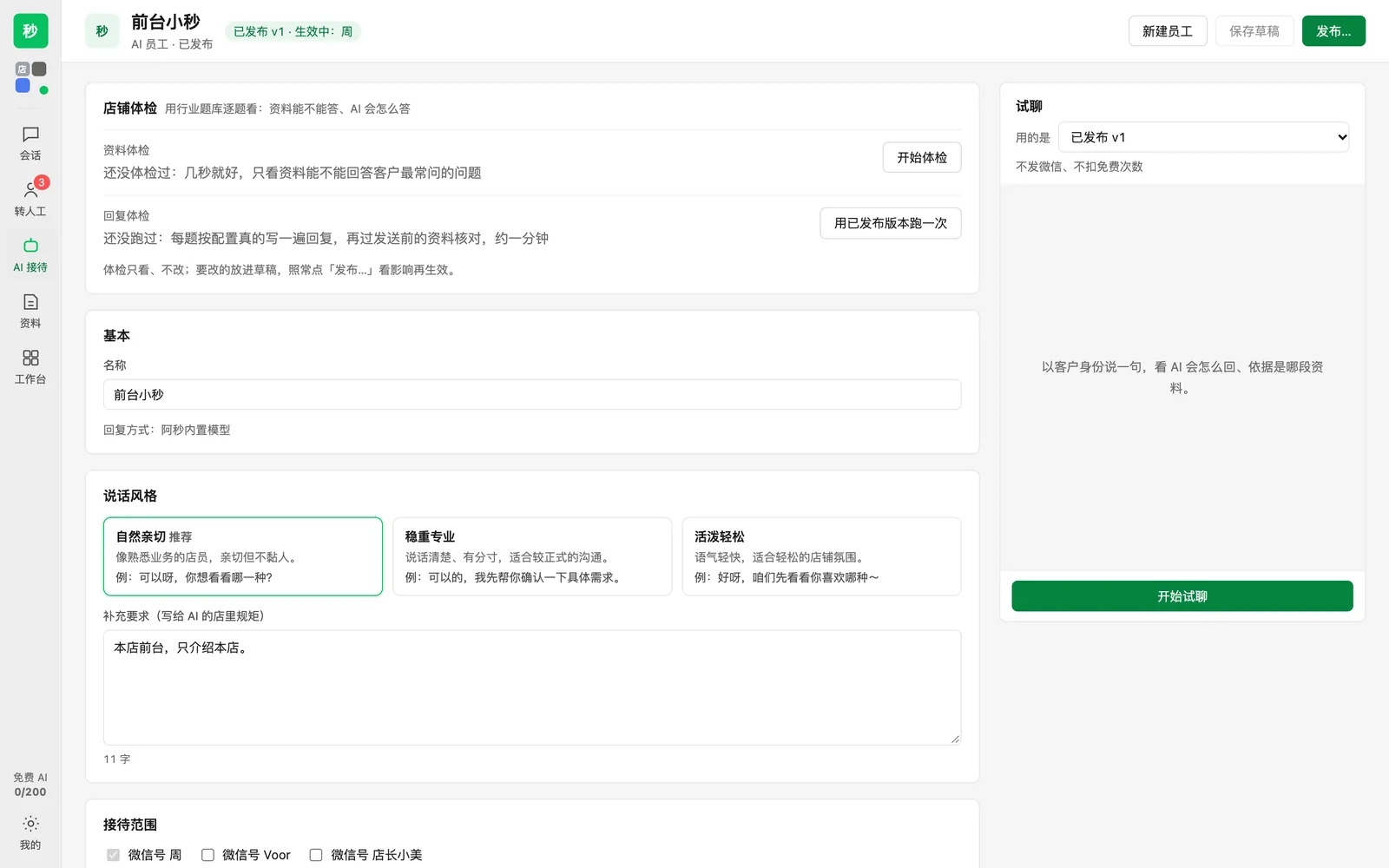Click the 回复方式:阿秒内置模型 text
This screenshot has height=868, width=1389.
pos(167,430)
